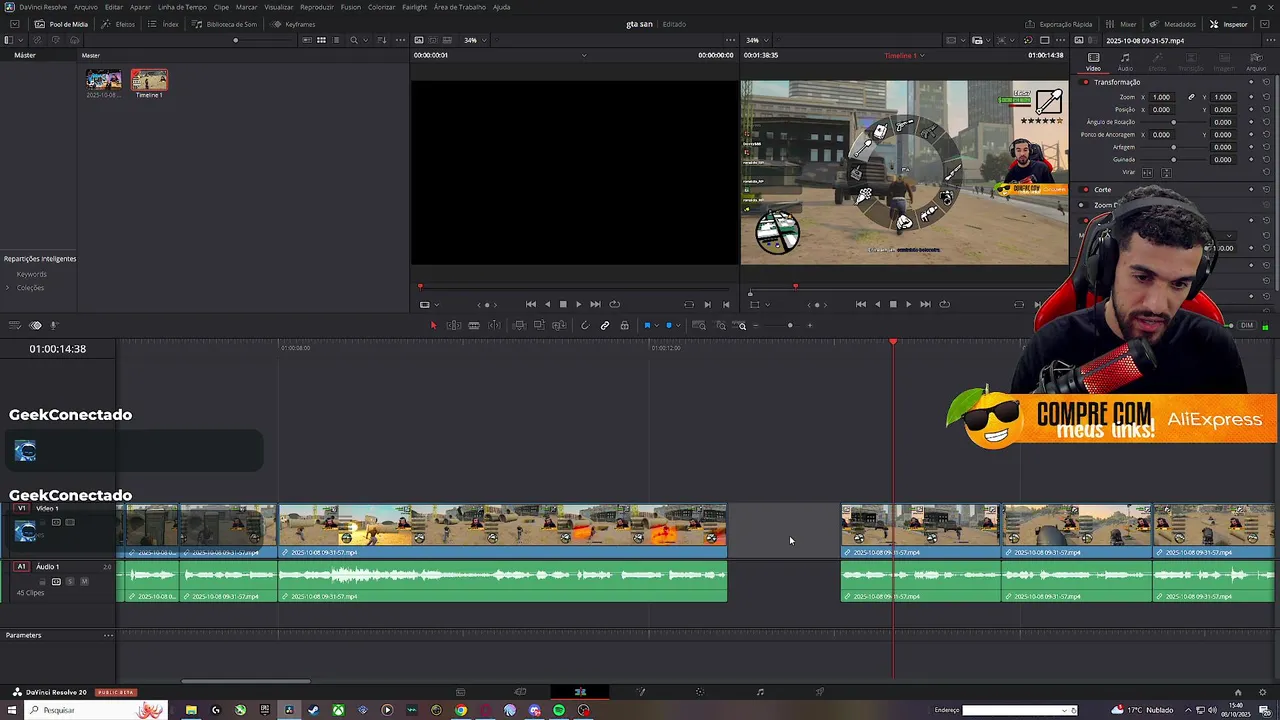Stop playback in timeline viewer
Viewport: 1280px width, 720px height.
(x=893, y=304)
